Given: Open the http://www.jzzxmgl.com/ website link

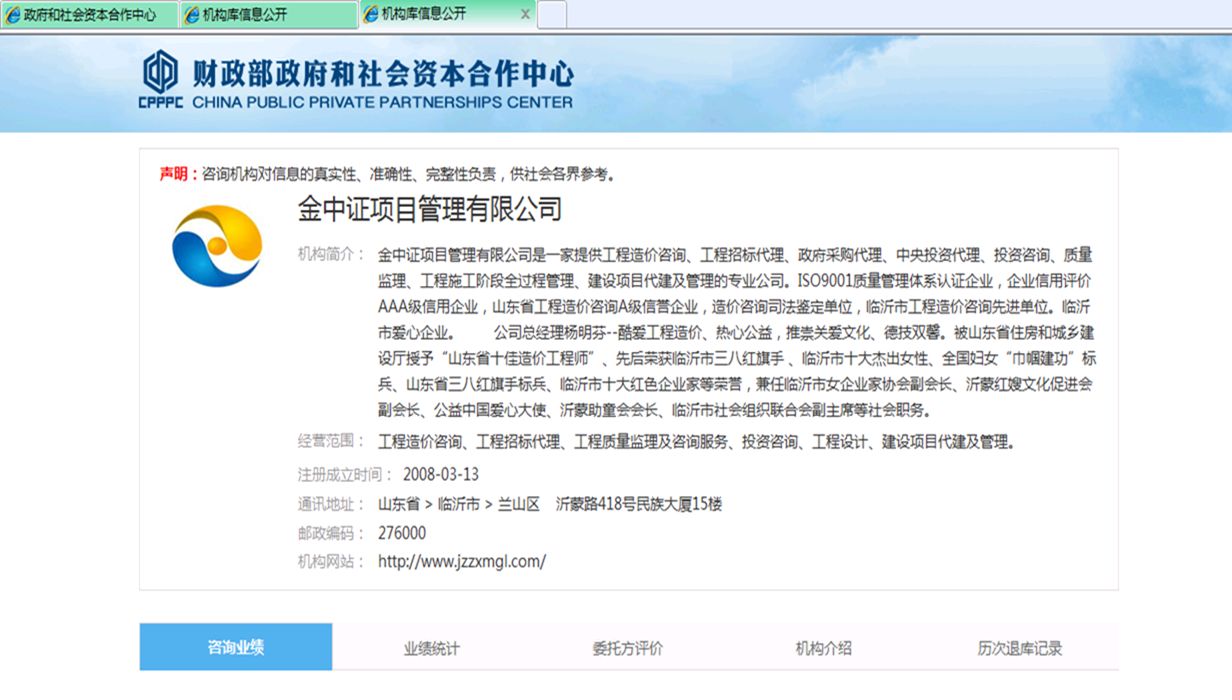Looking at the screenshot, I should (x=462, y=561).
